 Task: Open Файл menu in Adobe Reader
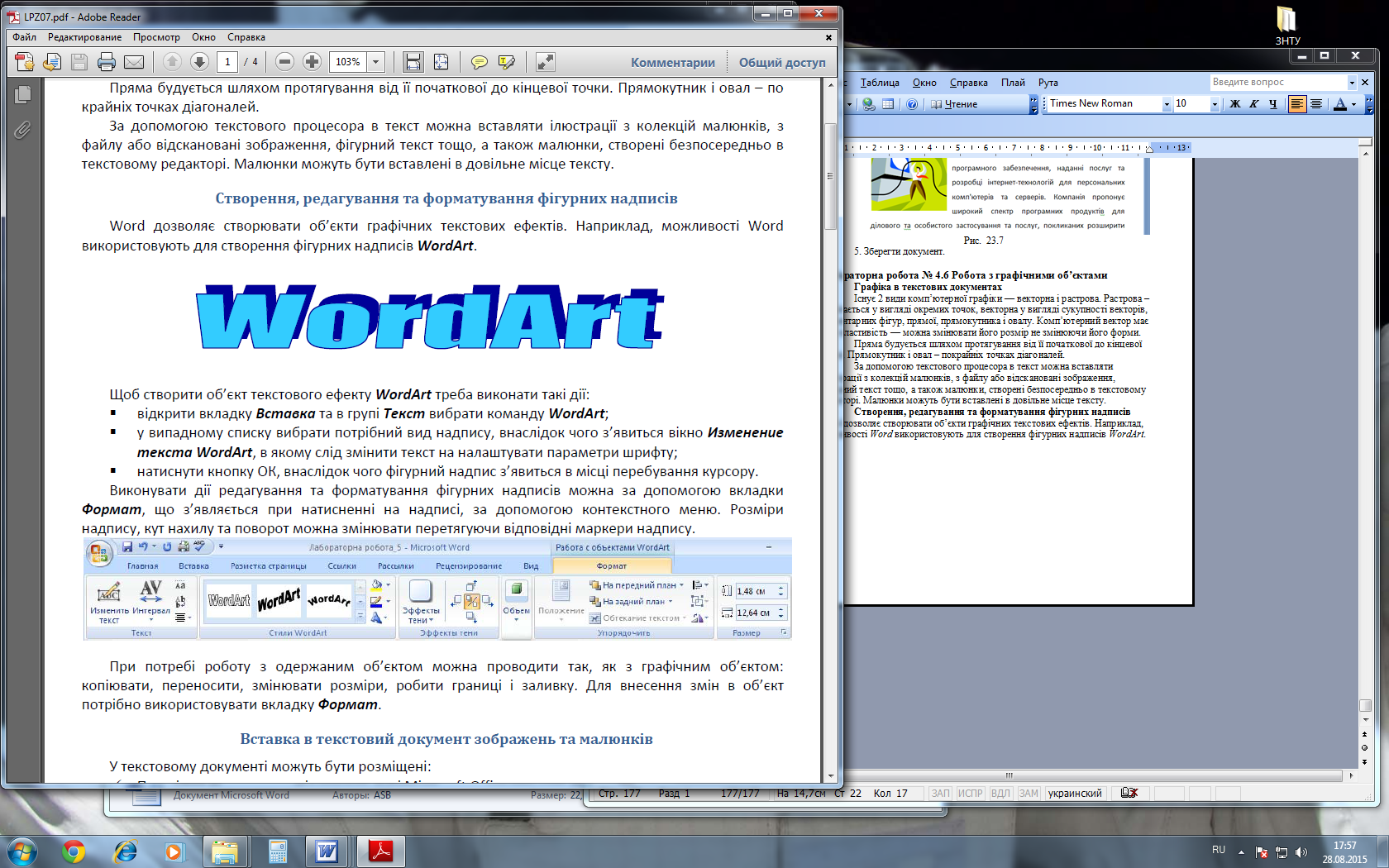(x=24, y=37)
